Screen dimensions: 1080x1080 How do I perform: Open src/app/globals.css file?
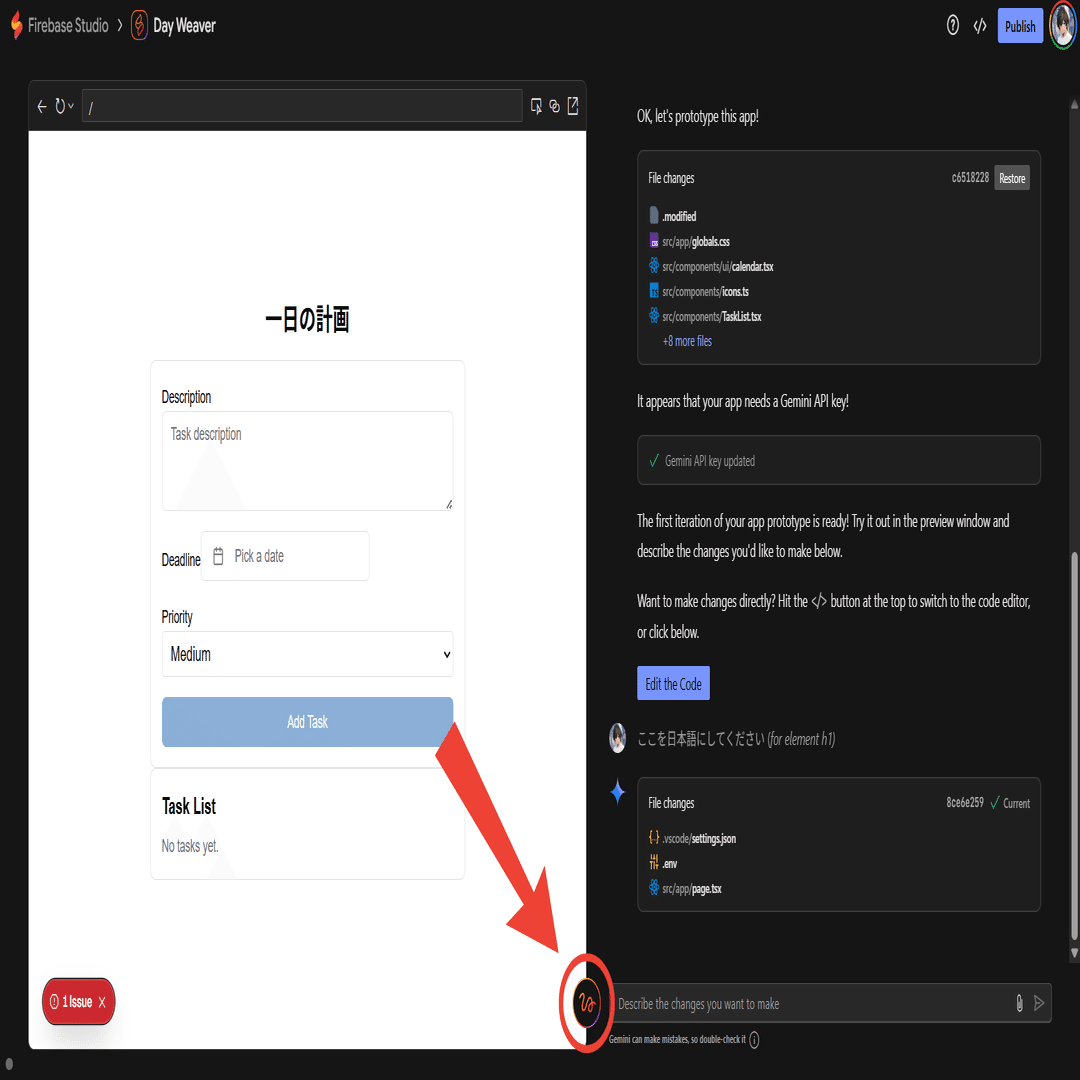coord(689,241)
